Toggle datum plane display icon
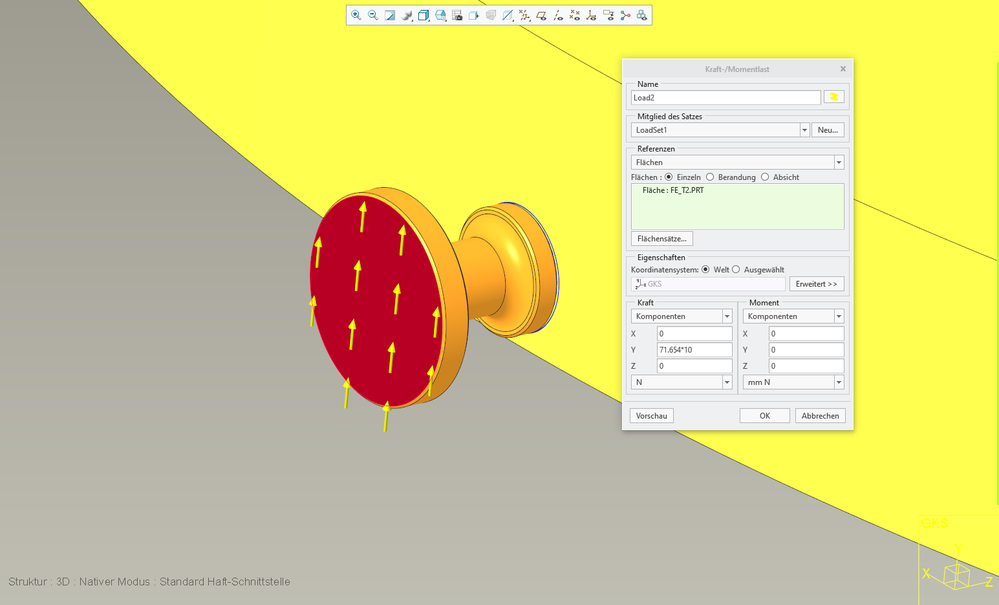Screen dimensions: 999x605 click(x=541, y=15)
